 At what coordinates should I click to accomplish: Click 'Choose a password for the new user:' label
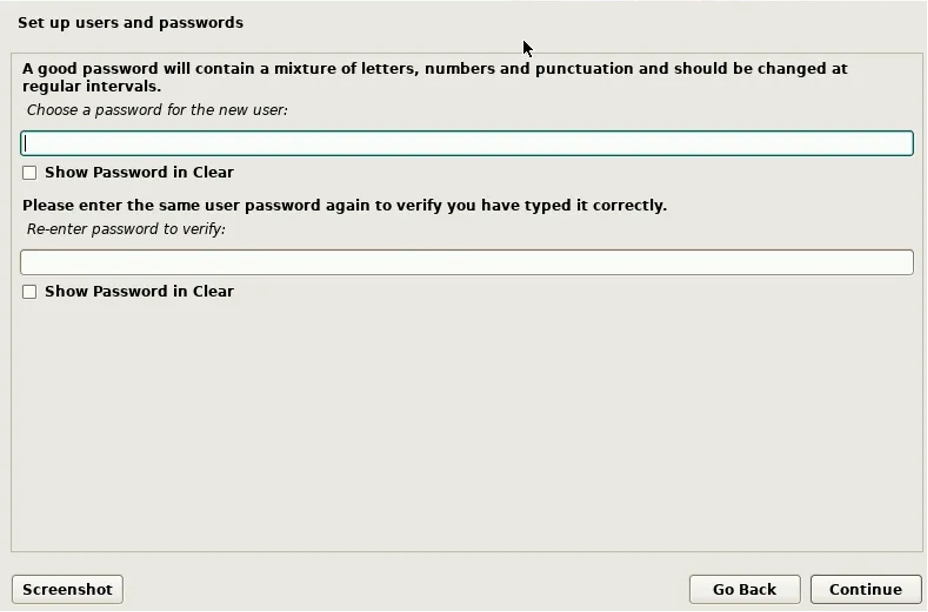tap(157, 110)
